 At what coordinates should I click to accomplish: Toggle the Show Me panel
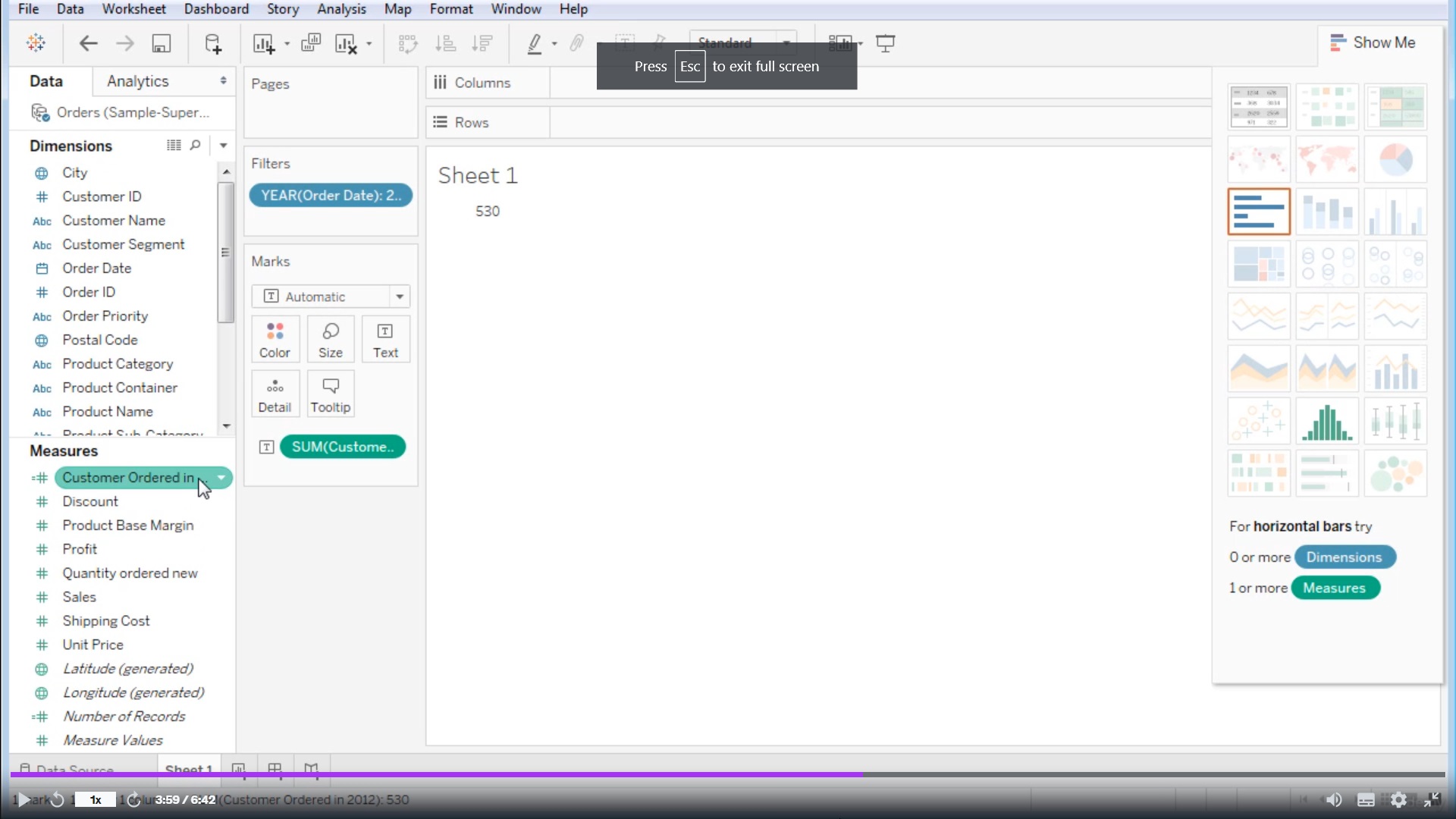point(1373,42)
